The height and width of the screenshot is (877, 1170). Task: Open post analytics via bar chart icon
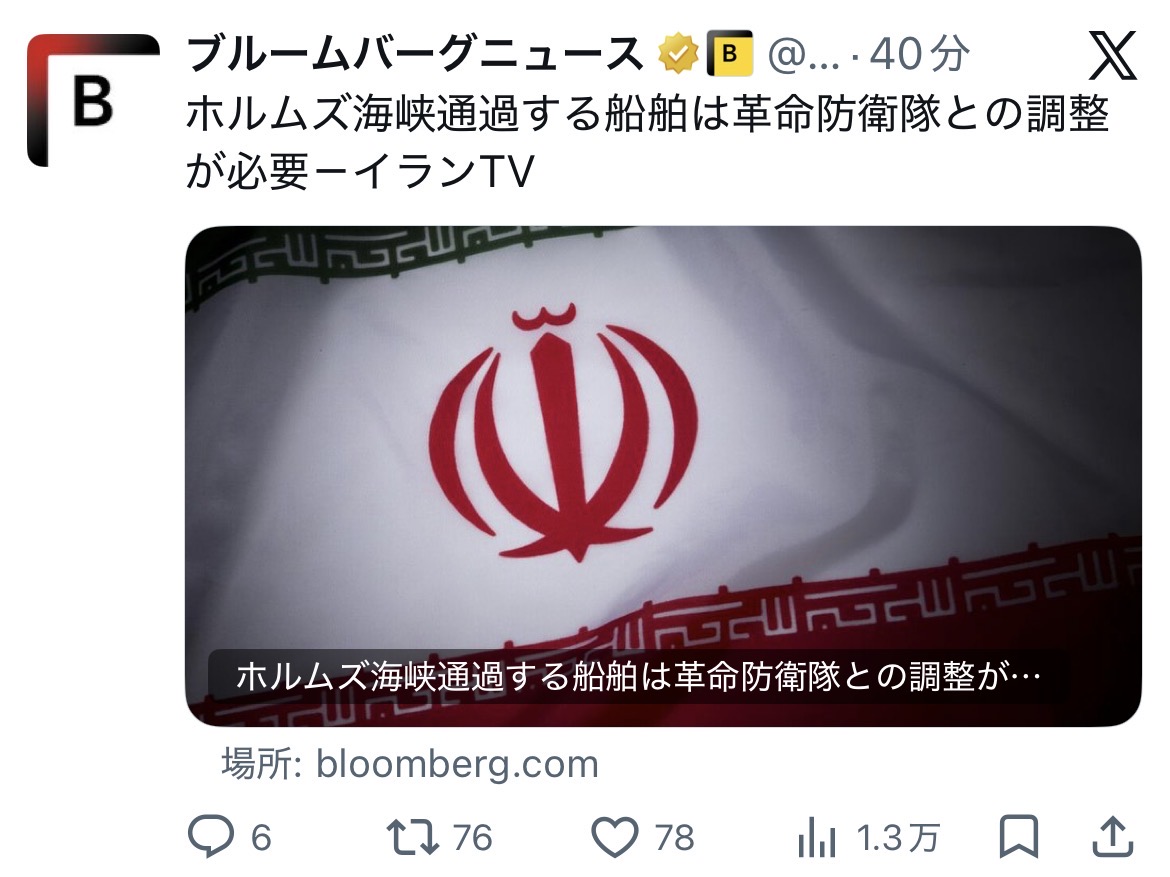pyautogui.click(x=816, y=837)
